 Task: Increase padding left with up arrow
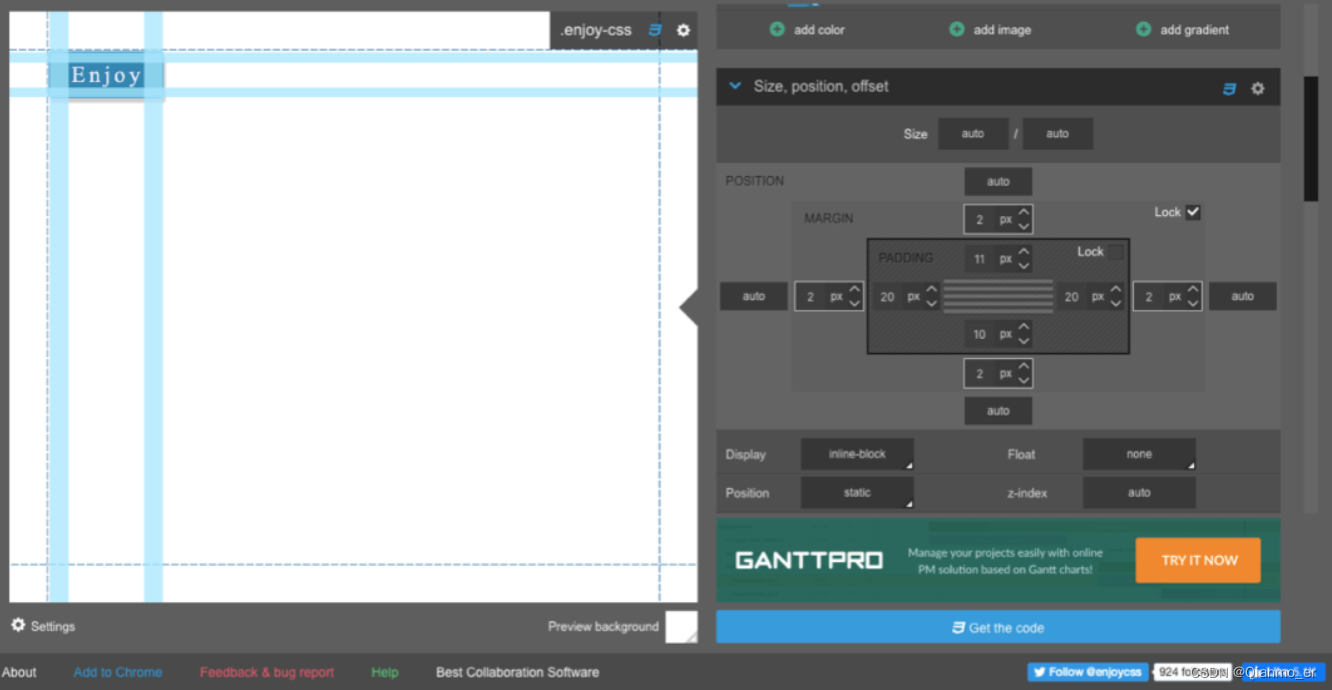(932, 290)
